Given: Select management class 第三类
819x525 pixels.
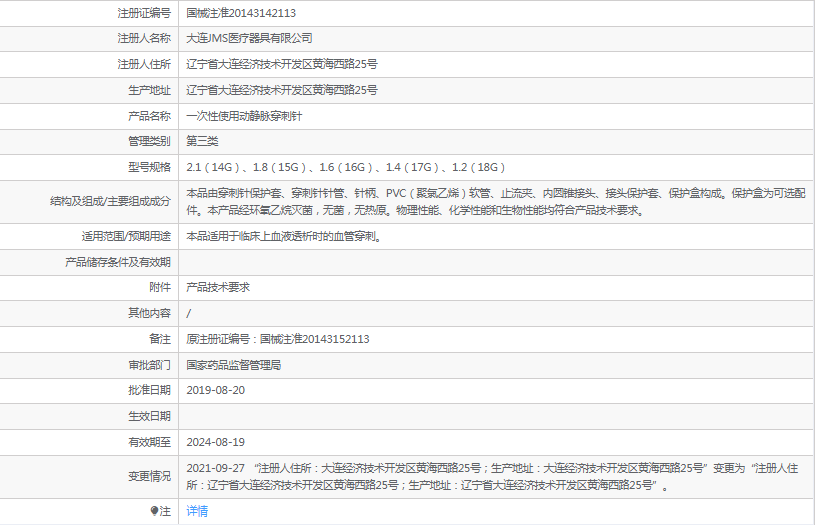Looking at the screenshot, I should [202, 141].
